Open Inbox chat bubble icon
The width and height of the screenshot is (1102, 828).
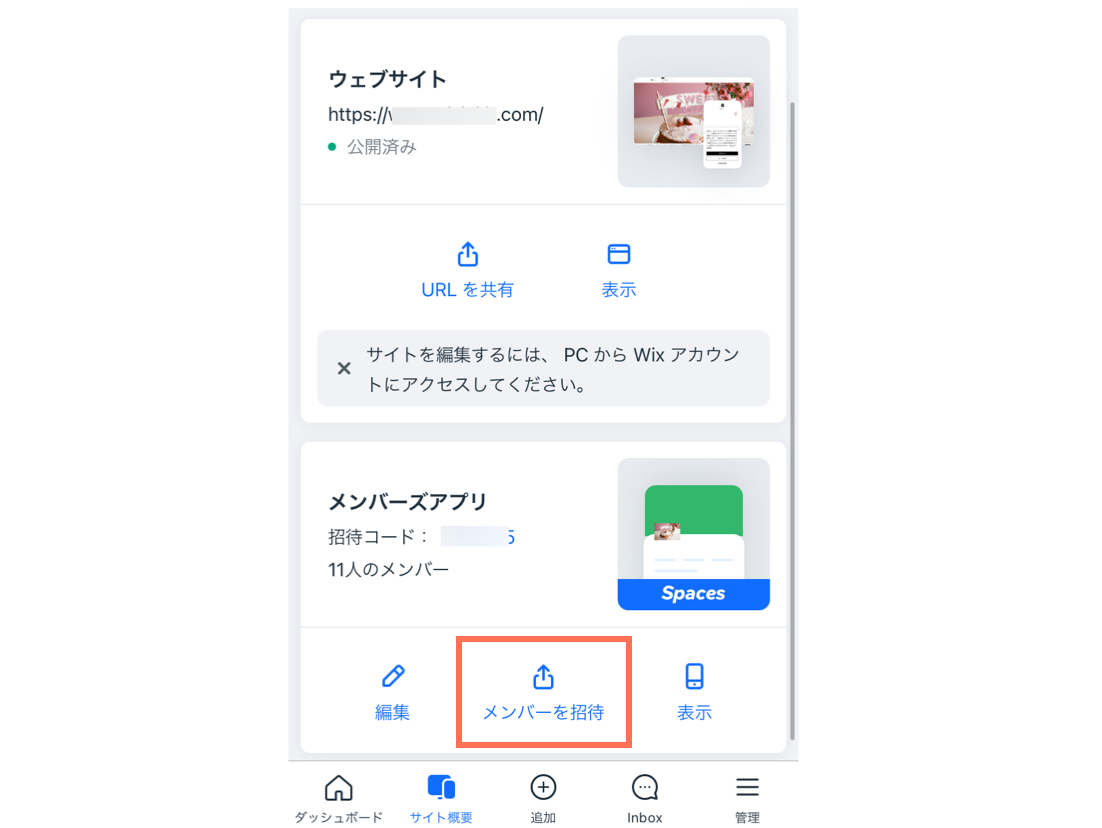[644, 788]
